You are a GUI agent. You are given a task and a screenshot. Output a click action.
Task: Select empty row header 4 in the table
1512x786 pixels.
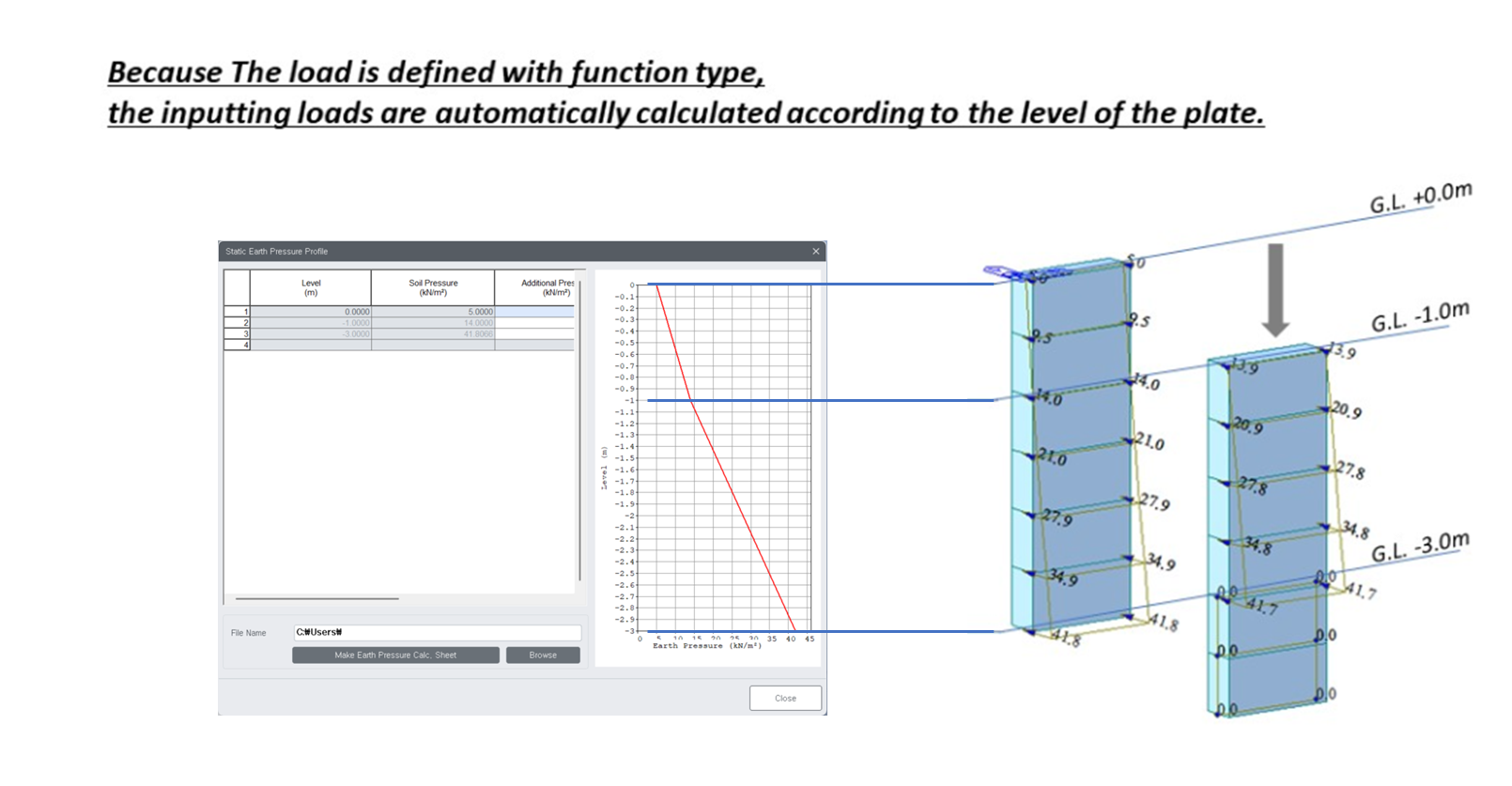pos(237,346)
